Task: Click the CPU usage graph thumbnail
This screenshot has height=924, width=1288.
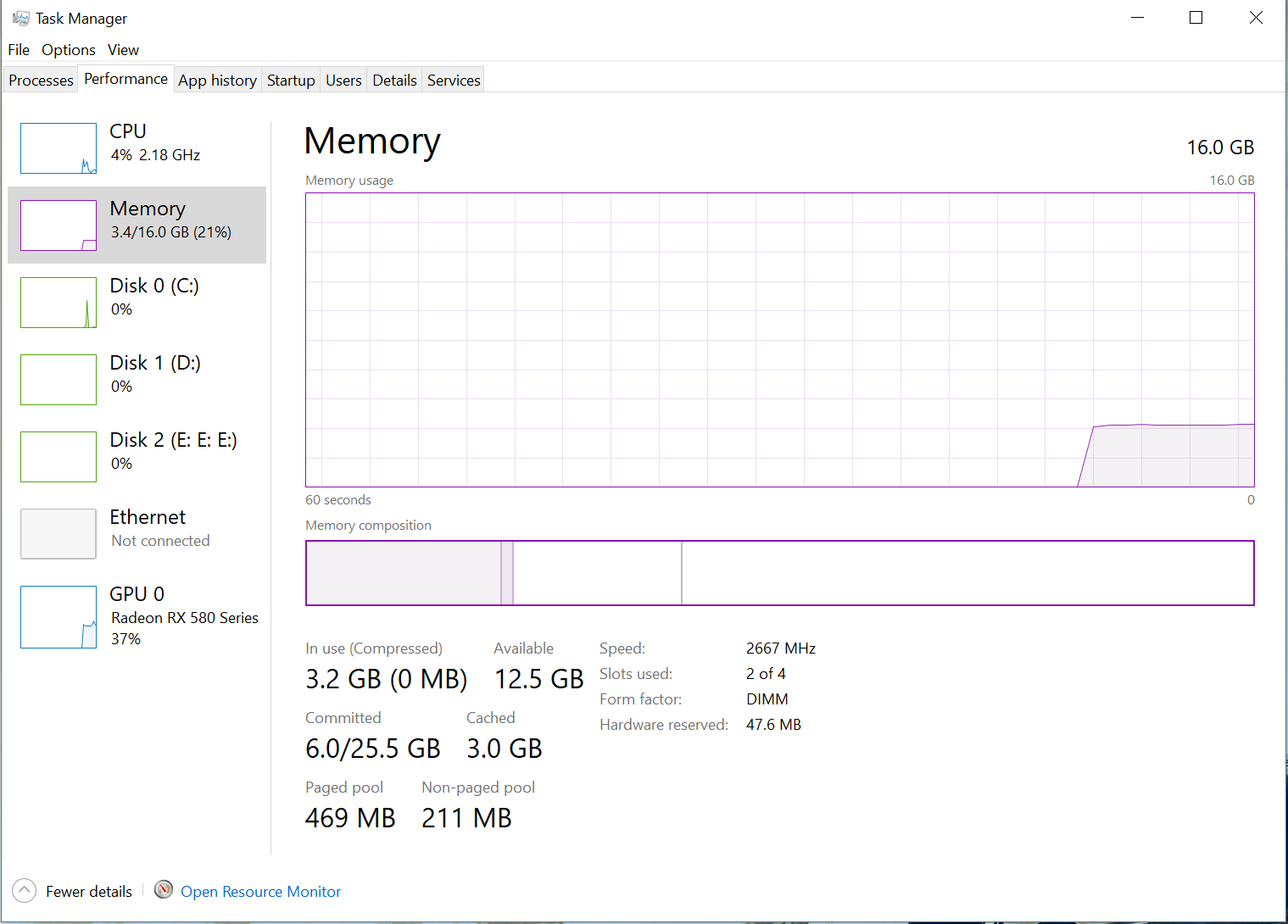Action: coord(59,148)
